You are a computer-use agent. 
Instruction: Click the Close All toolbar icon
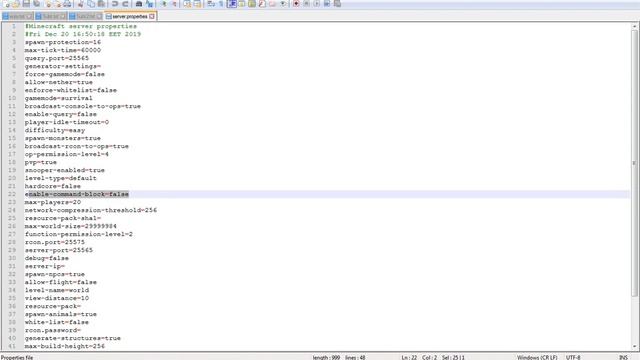tap(58, 4)
